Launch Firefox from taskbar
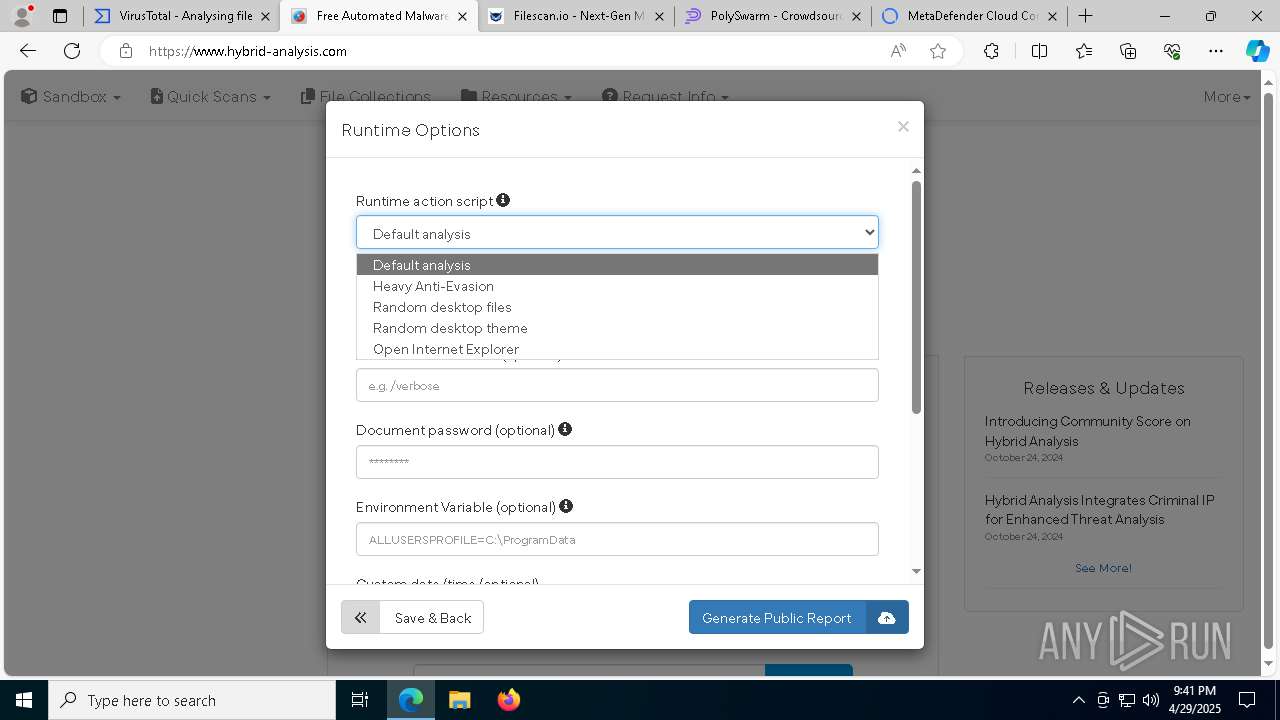1280x720 pixels. point(508,700)
